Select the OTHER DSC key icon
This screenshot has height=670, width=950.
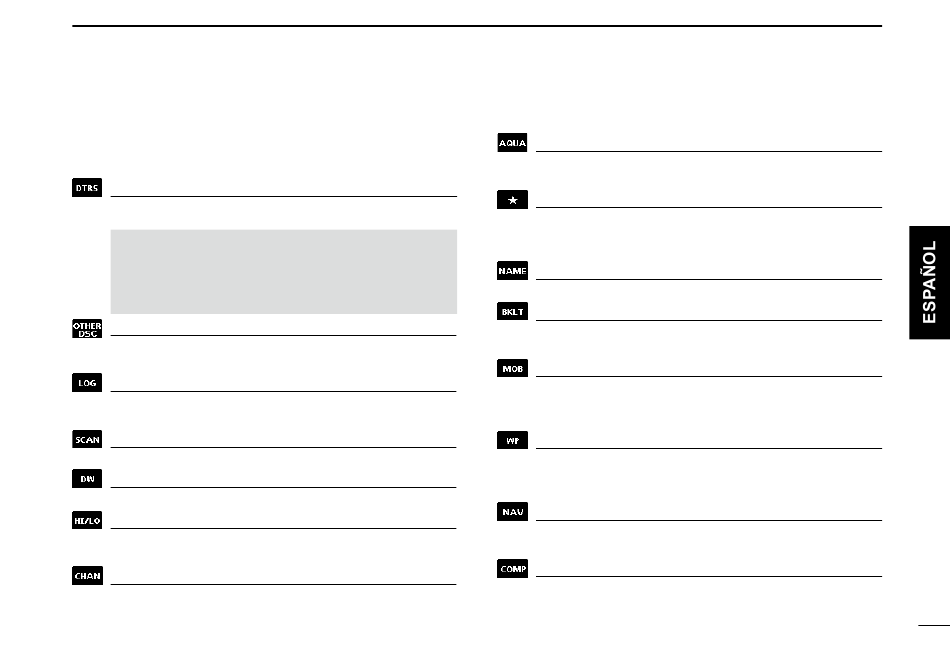(87, 329)
